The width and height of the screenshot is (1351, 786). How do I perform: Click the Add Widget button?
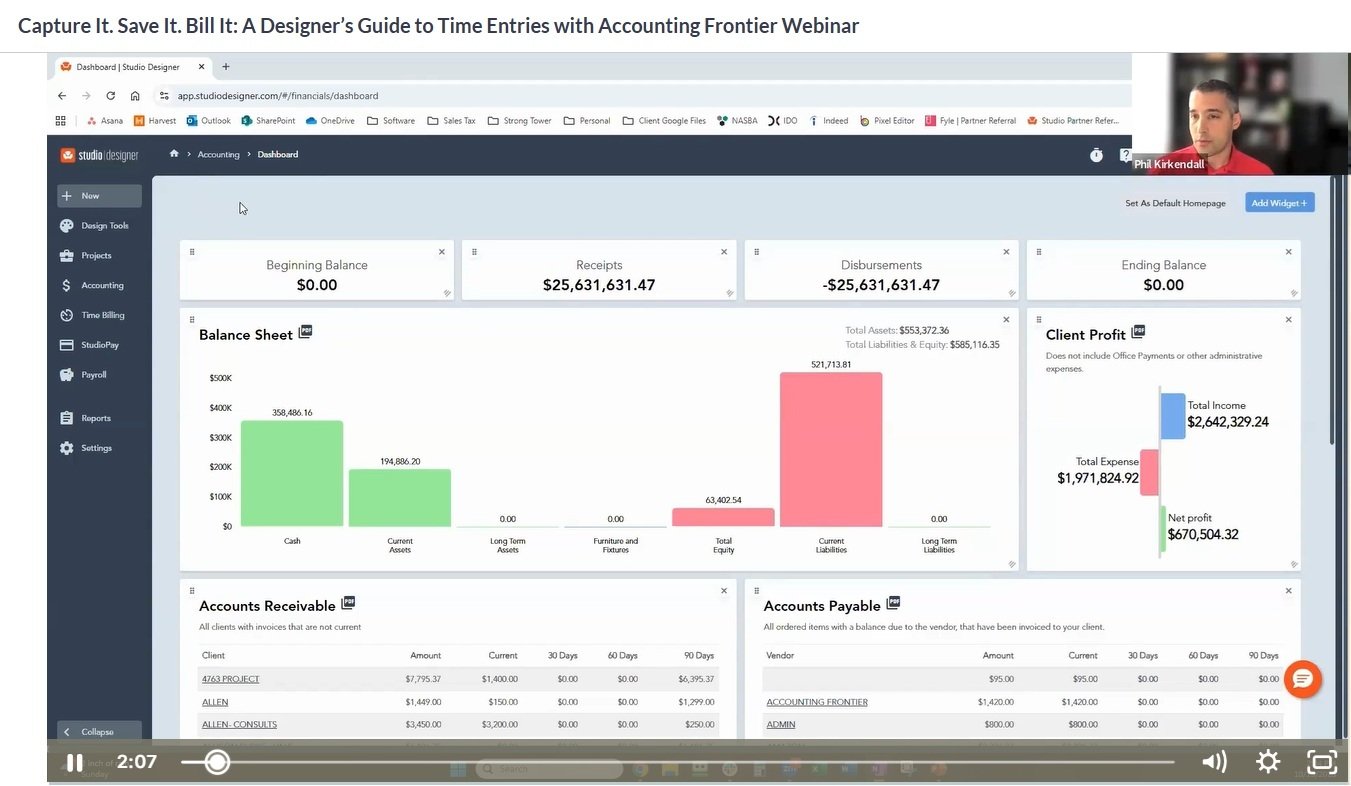[x=1279, y=203]
